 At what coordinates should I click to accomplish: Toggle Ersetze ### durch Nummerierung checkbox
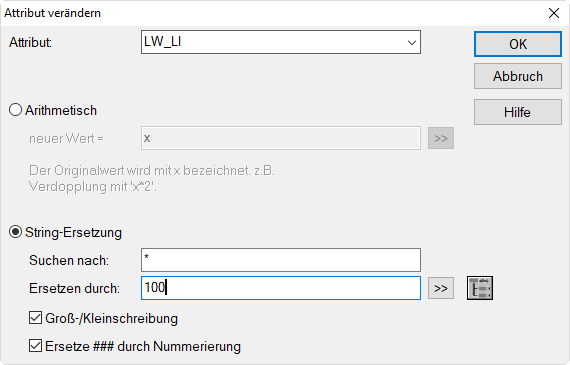pyautogui.click(x=35, y=346)
